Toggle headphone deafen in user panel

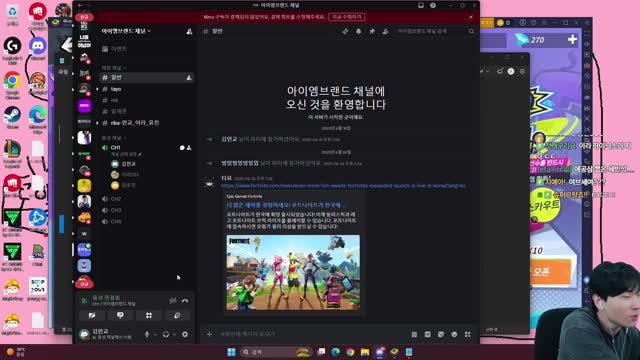[166, 334]
